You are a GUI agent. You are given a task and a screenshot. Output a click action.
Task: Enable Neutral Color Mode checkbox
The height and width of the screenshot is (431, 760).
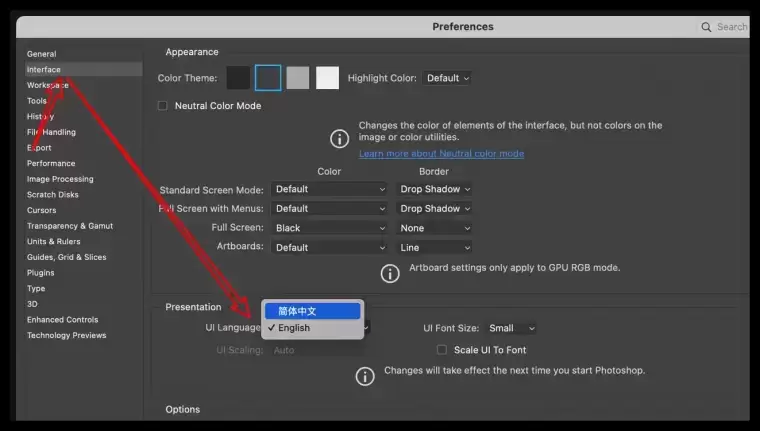(x=162, y=106)
